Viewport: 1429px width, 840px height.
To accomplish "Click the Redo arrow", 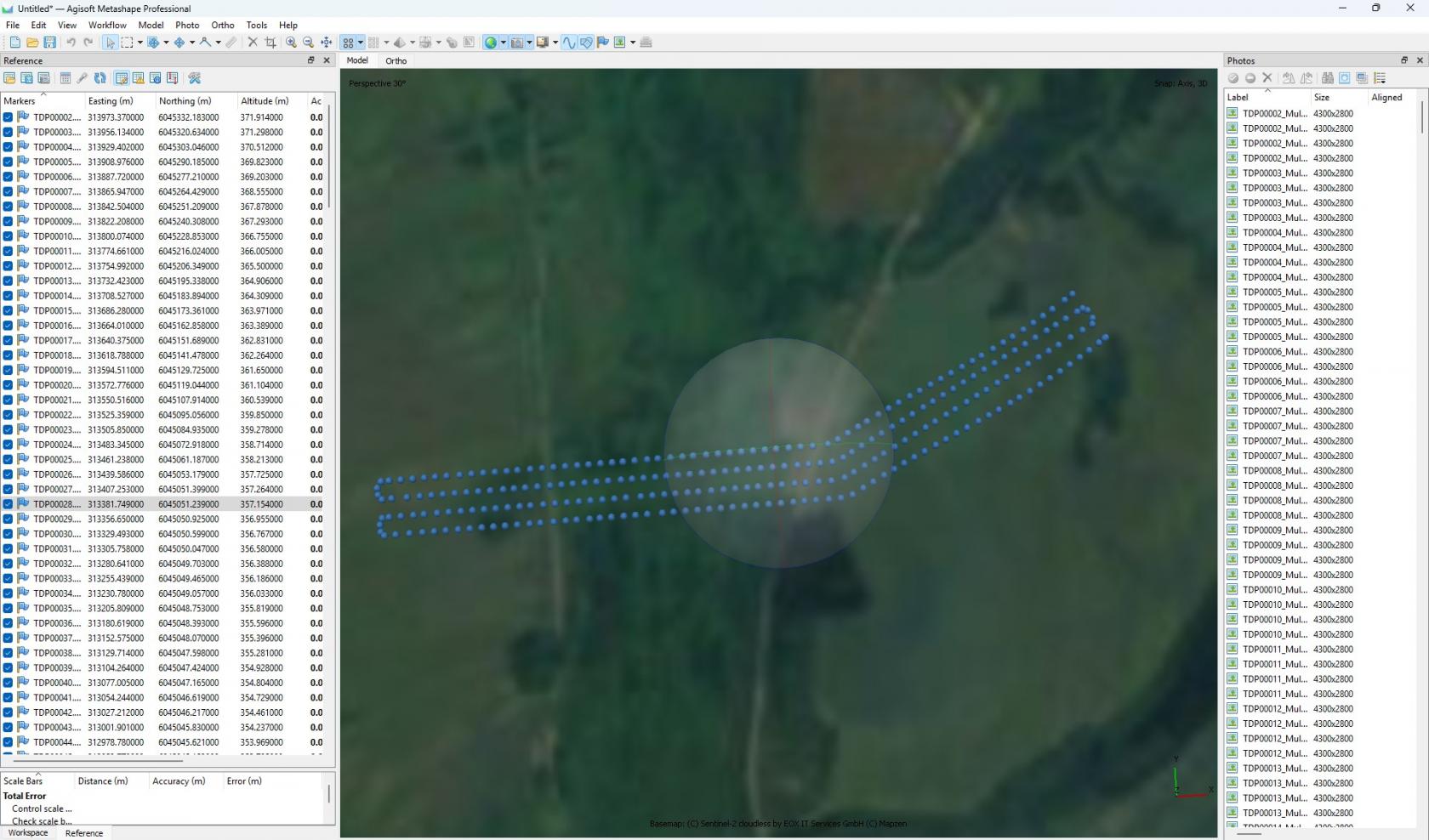I will 88,43.
